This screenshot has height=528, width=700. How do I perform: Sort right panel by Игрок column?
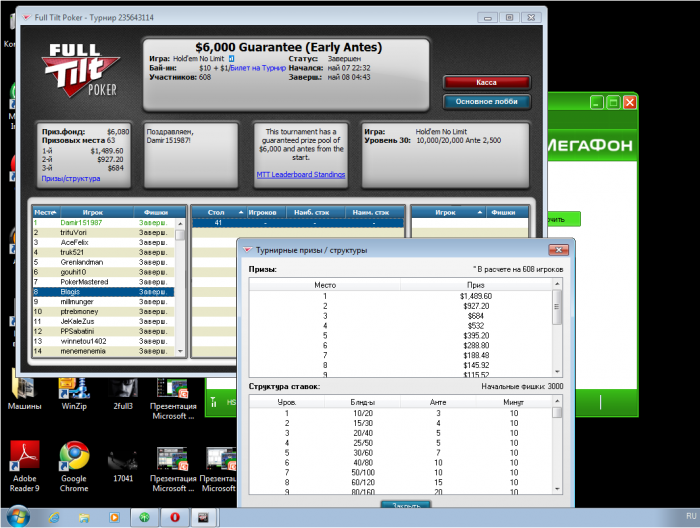[448, 212]
